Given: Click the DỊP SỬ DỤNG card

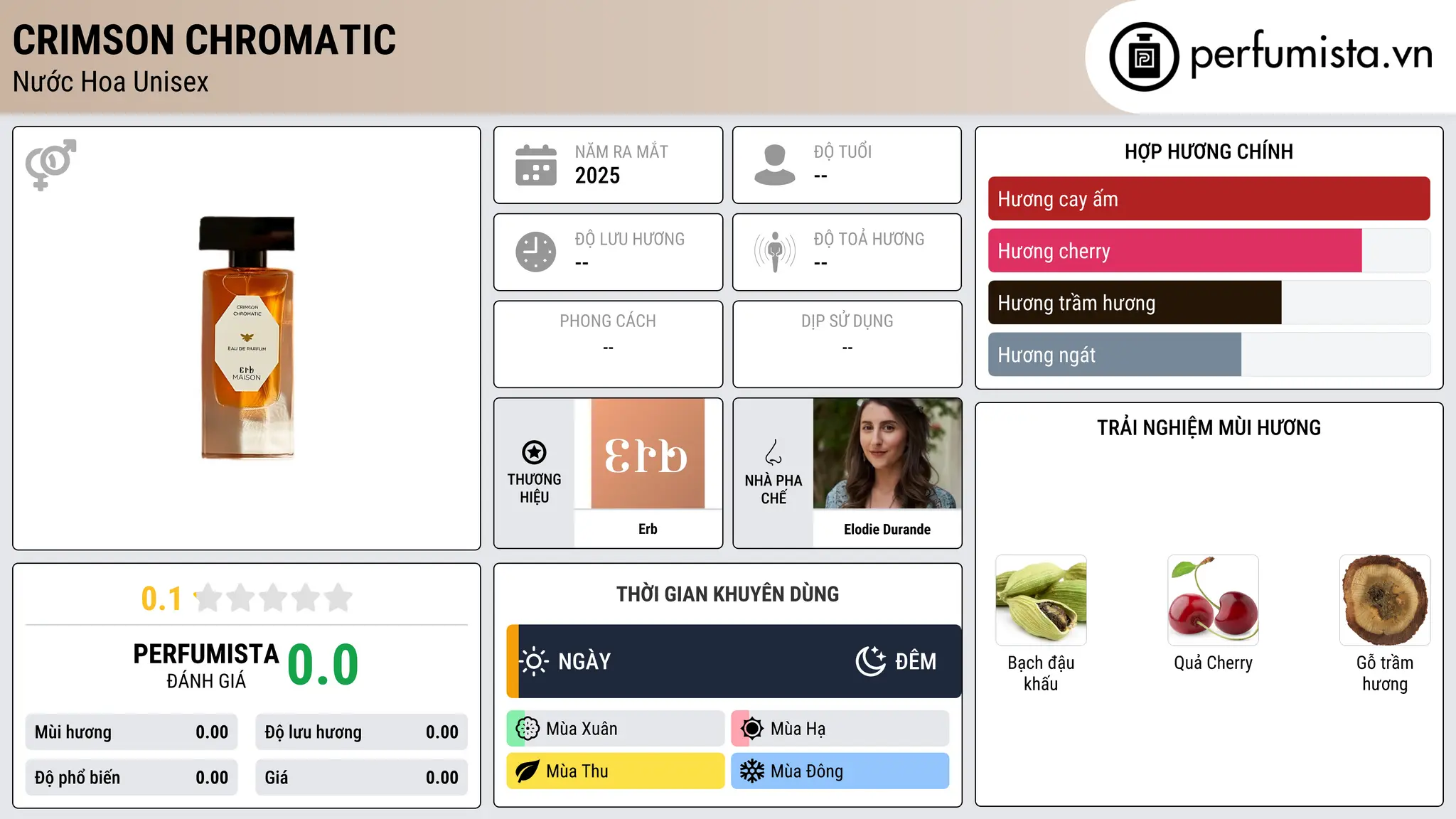Looking at the screenshot, I should [x=847, y=344].
